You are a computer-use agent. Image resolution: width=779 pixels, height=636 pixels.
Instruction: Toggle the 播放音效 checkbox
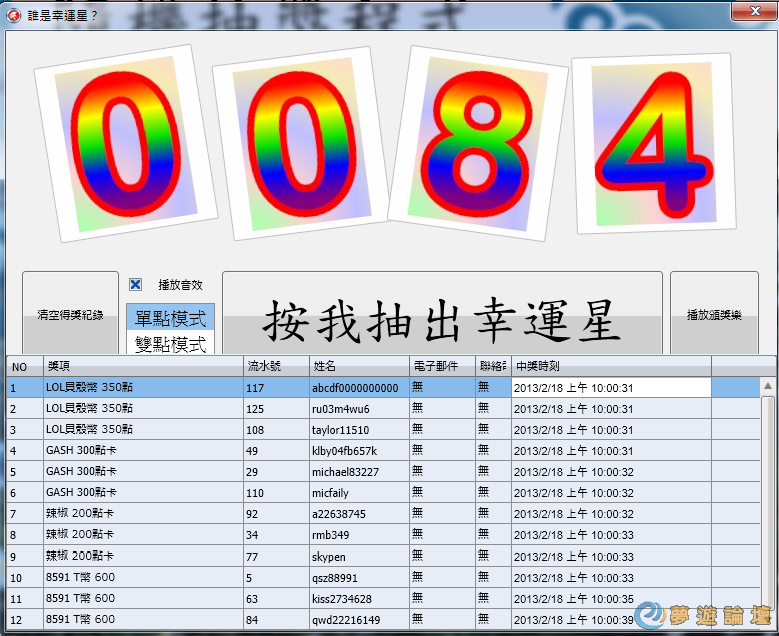point(135,285)
